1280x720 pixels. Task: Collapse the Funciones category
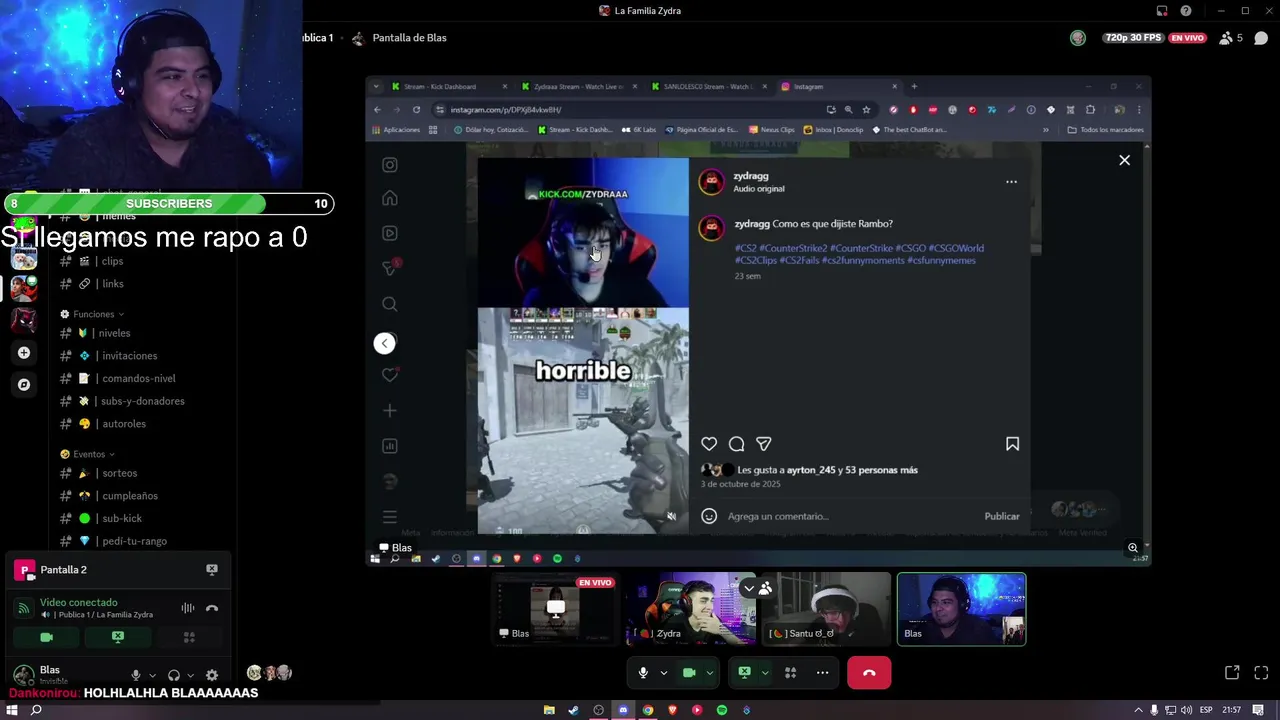click(93, 314)
